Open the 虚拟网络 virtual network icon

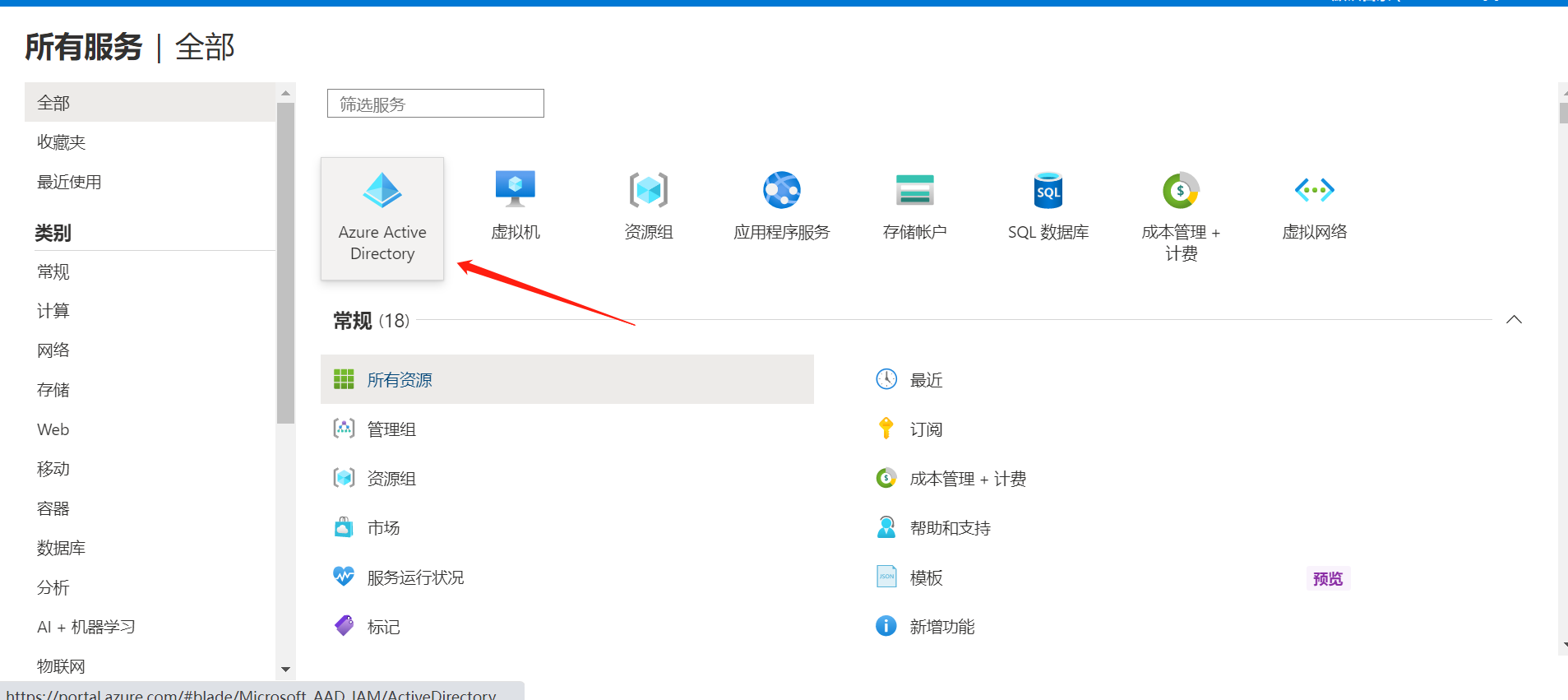pyautogui.click(x=1315, y=190)
